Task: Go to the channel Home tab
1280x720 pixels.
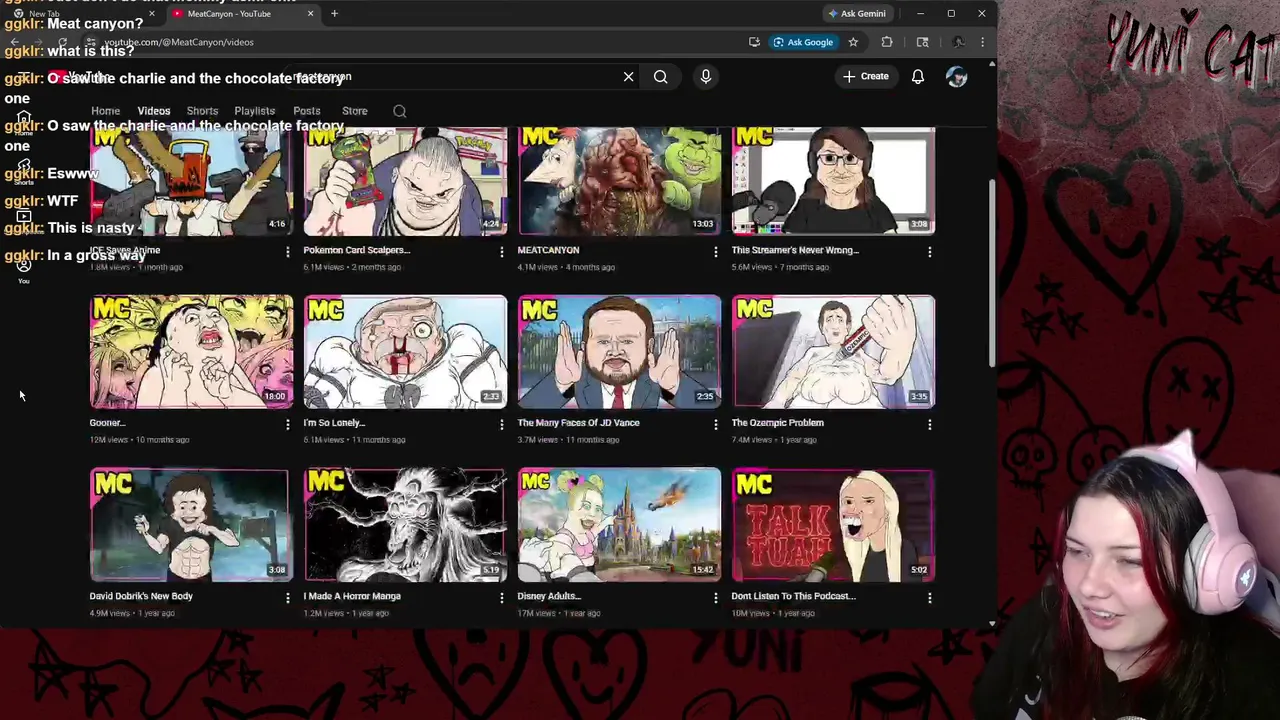Action: coord(105,111)
